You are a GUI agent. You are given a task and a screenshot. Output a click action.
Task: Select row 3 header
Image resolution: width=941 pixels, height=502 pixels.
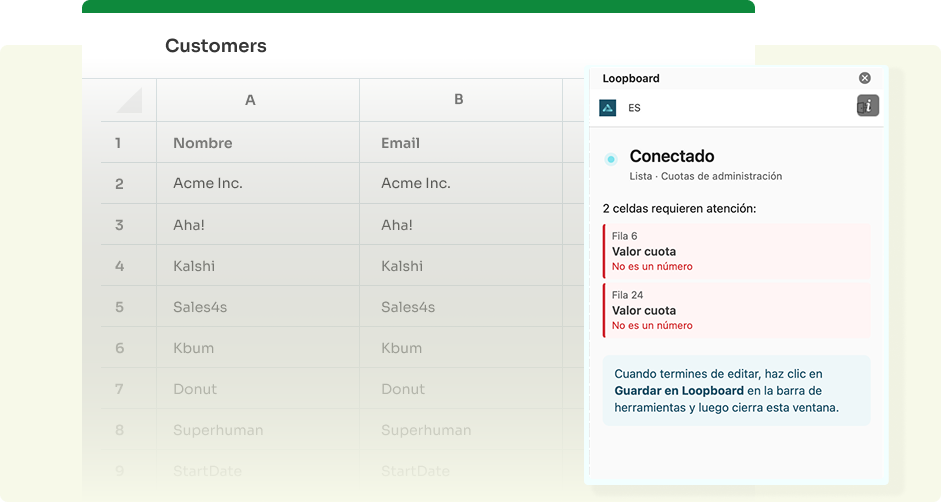coord(128,225)
